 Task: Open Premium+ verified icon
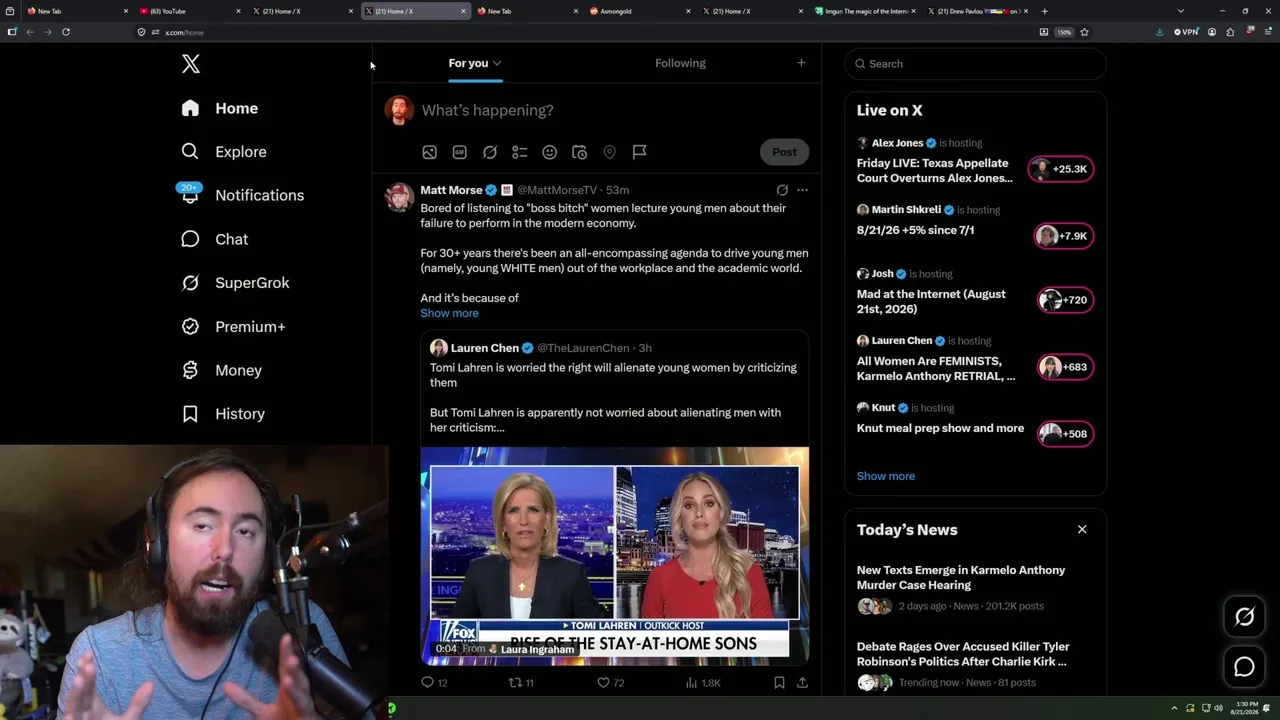[190, 327]
